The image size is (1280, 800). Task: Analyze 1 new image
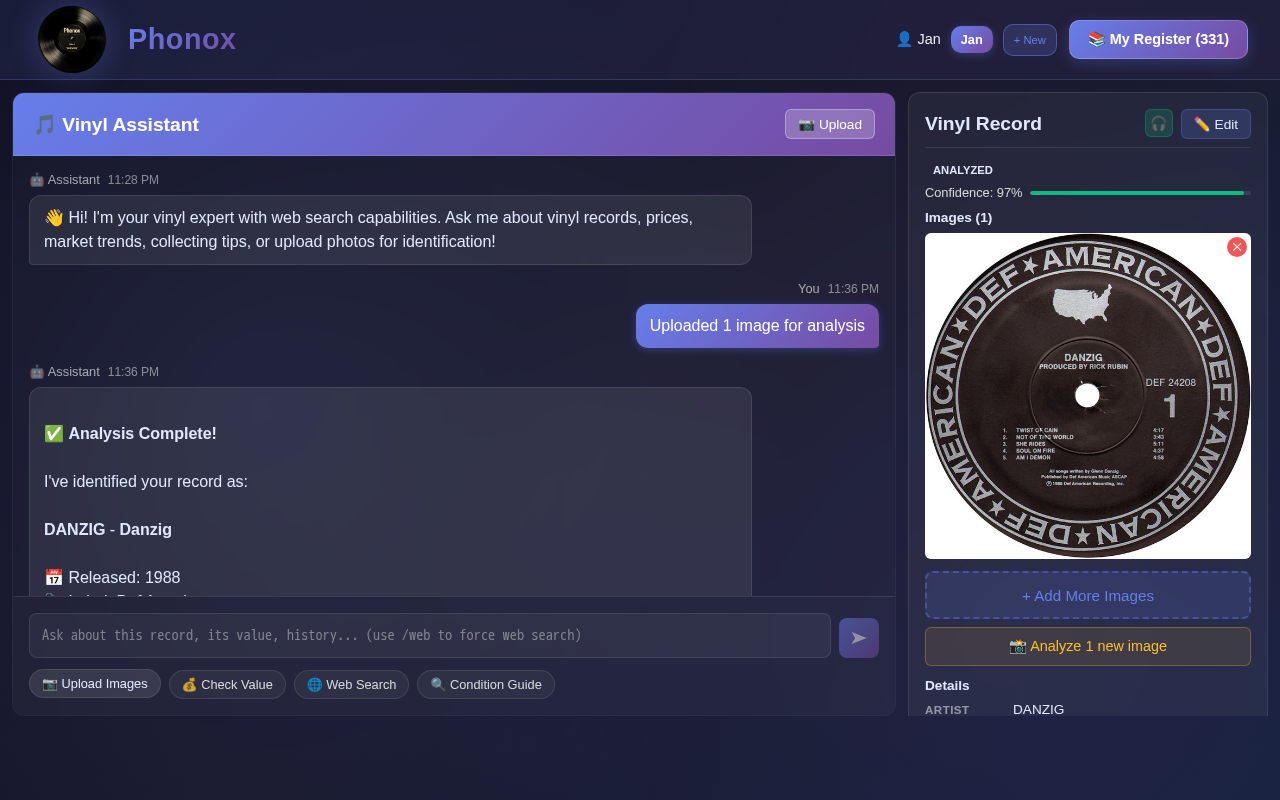click(1087, 646)
